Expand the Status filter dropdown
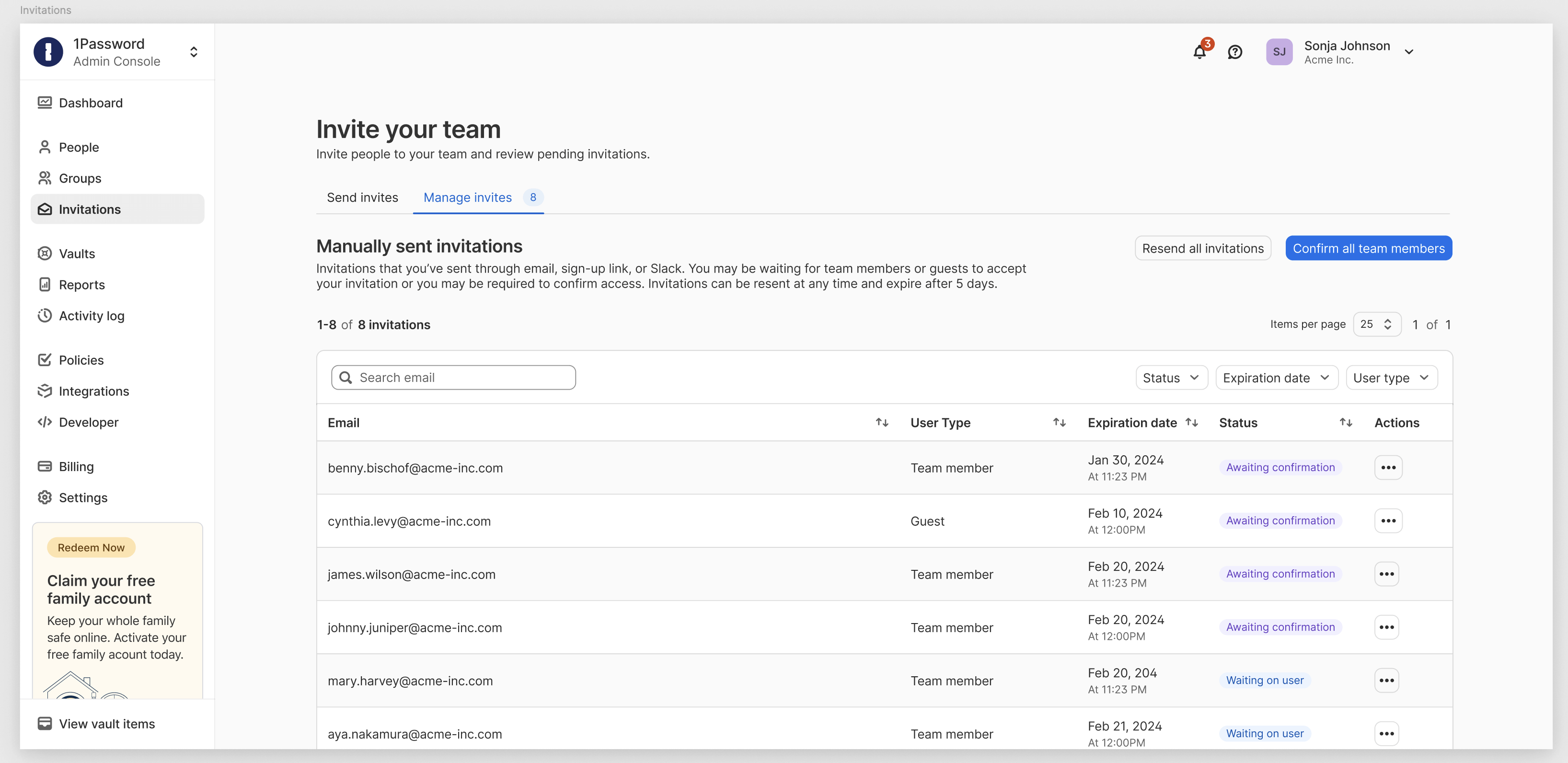The height and width of the screenshot is (763, 1568). [x=1171, y=378]
